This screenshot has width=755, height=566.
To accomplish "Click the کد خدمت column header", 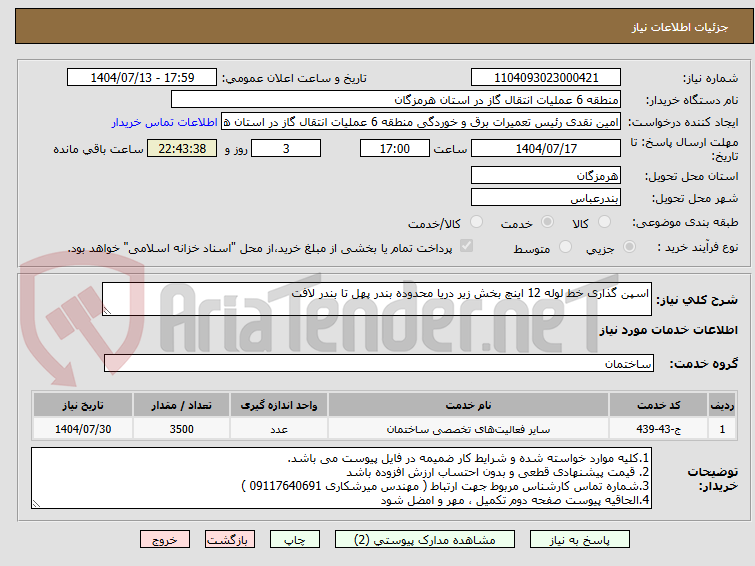I will tap(658, 405).
